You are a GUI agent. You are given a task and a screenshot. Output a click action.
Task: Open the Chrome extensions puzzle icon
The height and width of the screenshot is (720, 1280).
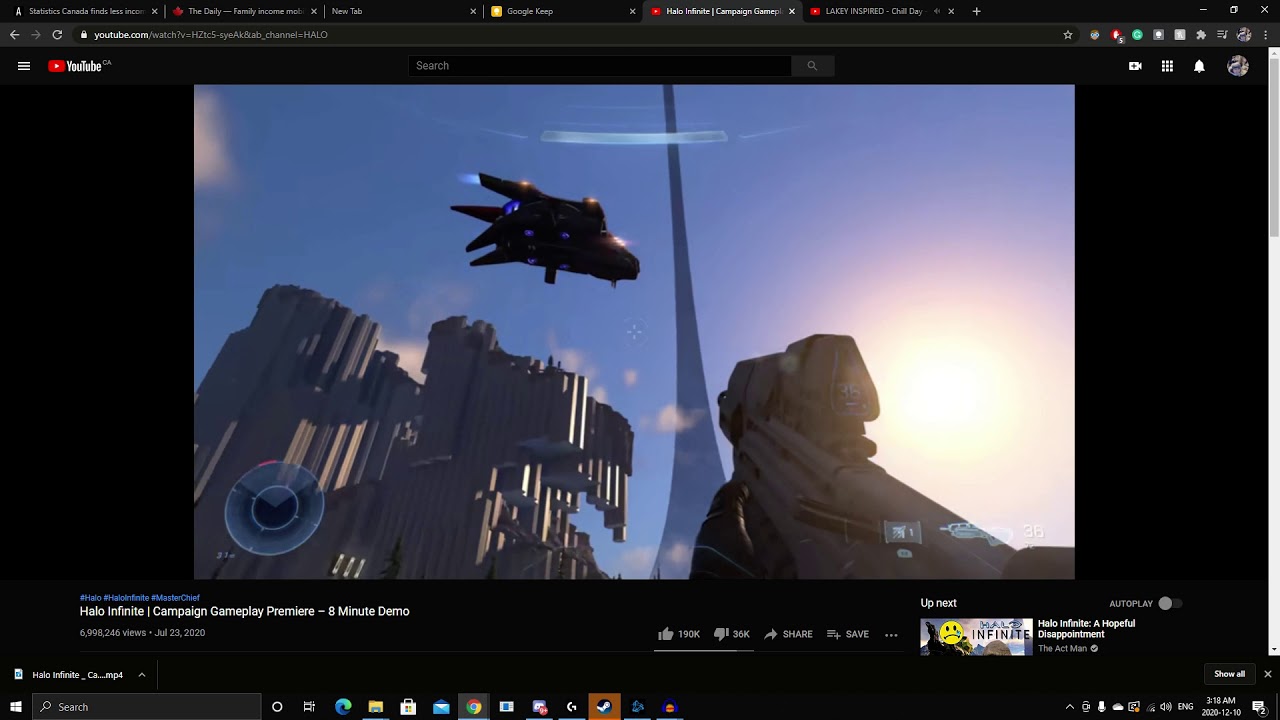click(x=1201, y=34)
